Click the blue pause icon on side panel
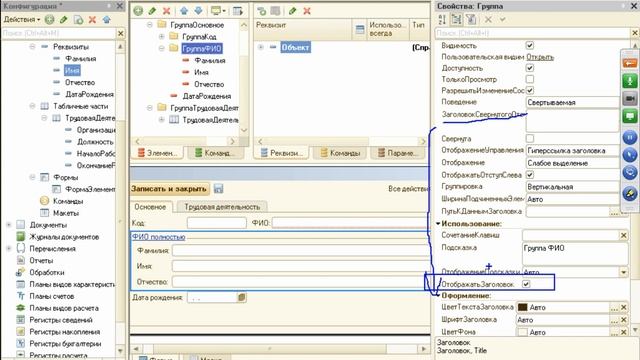Viewport: 640px width, 360px height. (630, 138)
